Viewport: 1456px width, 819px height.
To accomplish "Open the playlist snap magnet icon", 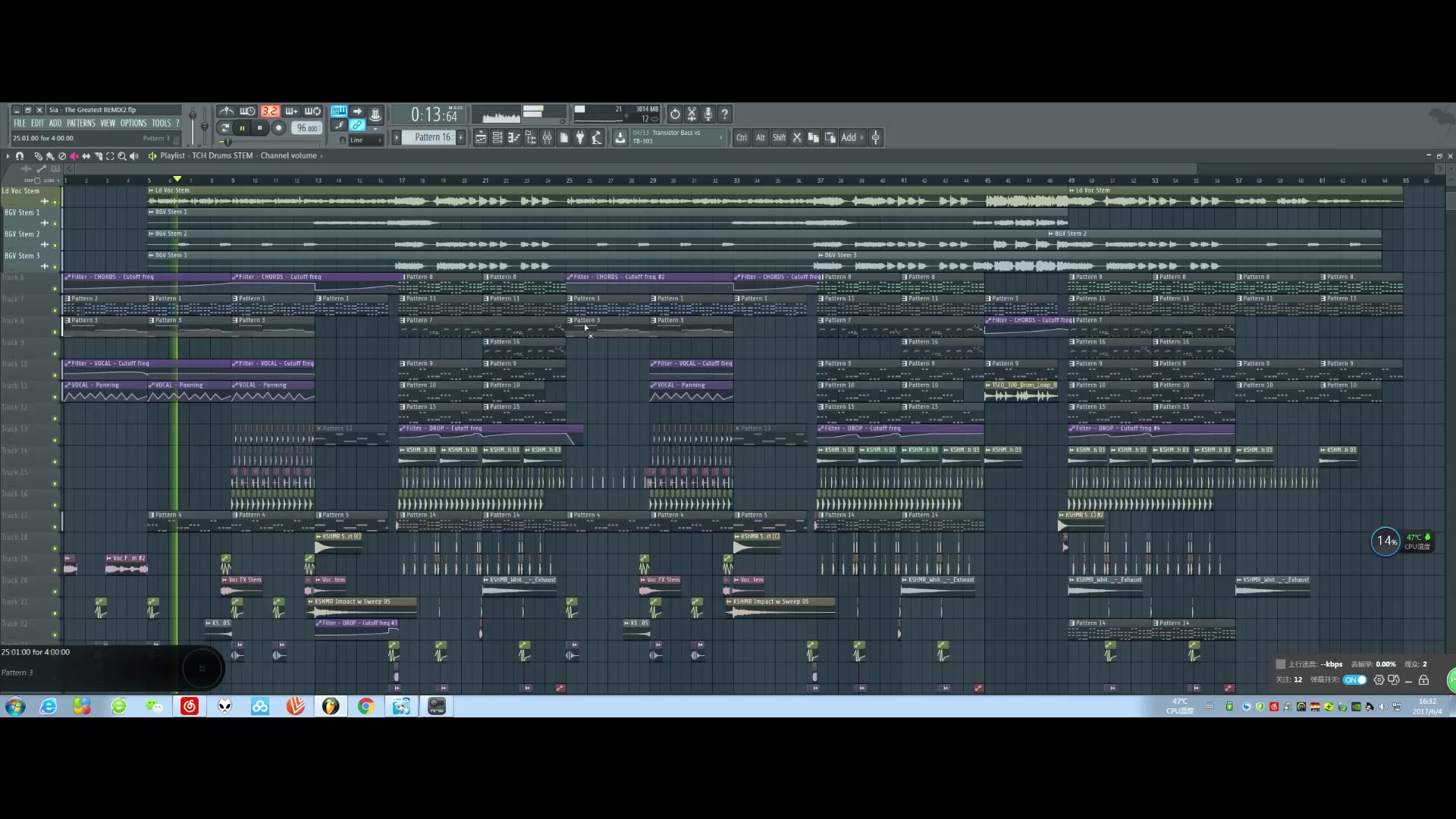I will [20, 156].
